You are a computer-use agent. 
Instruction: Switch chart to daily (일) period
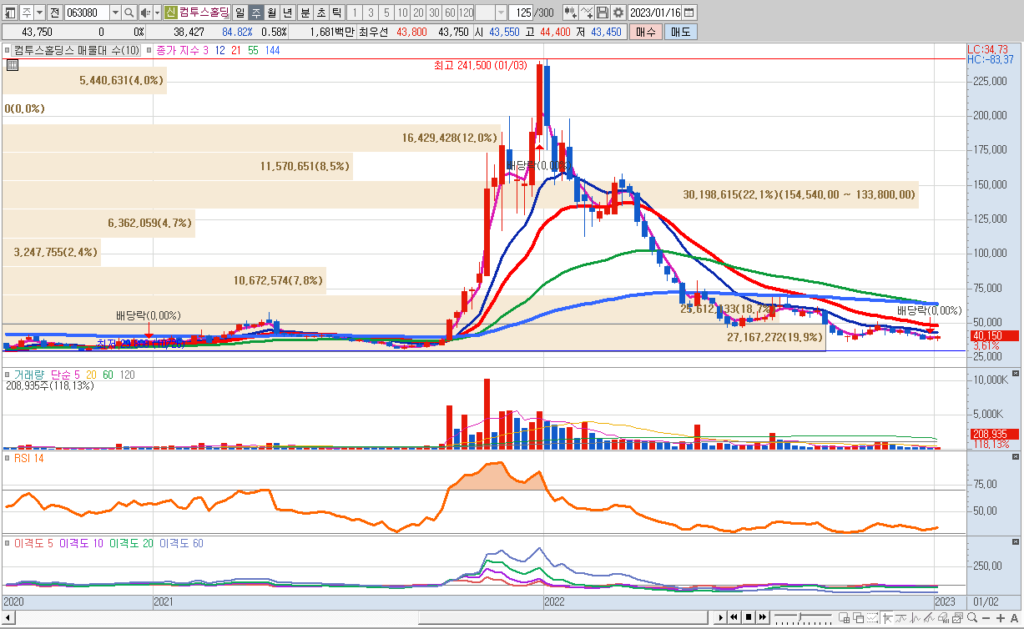click(241, 12)
